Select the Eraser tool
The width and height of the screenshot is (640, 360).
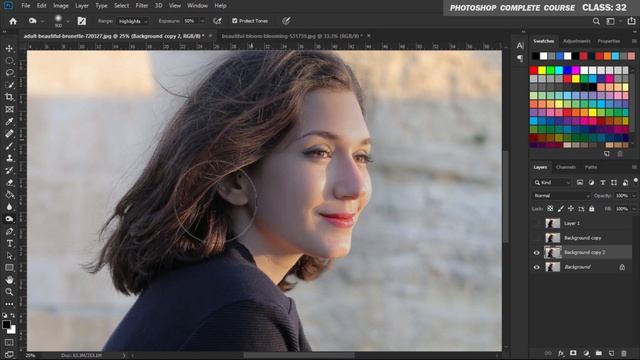9,182
